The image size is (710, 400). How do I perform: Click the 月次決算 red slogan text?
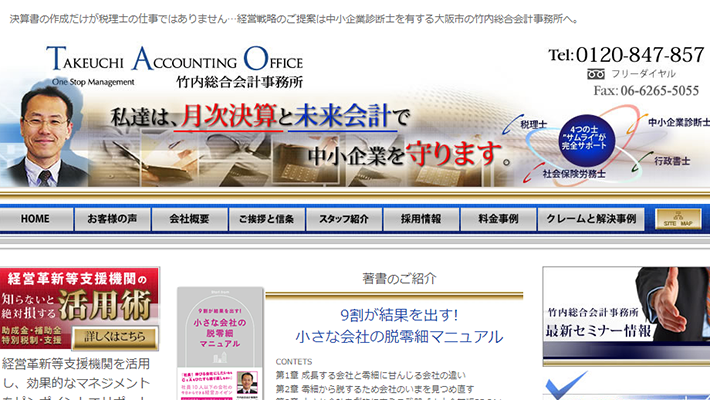click(x=229, y=115)
